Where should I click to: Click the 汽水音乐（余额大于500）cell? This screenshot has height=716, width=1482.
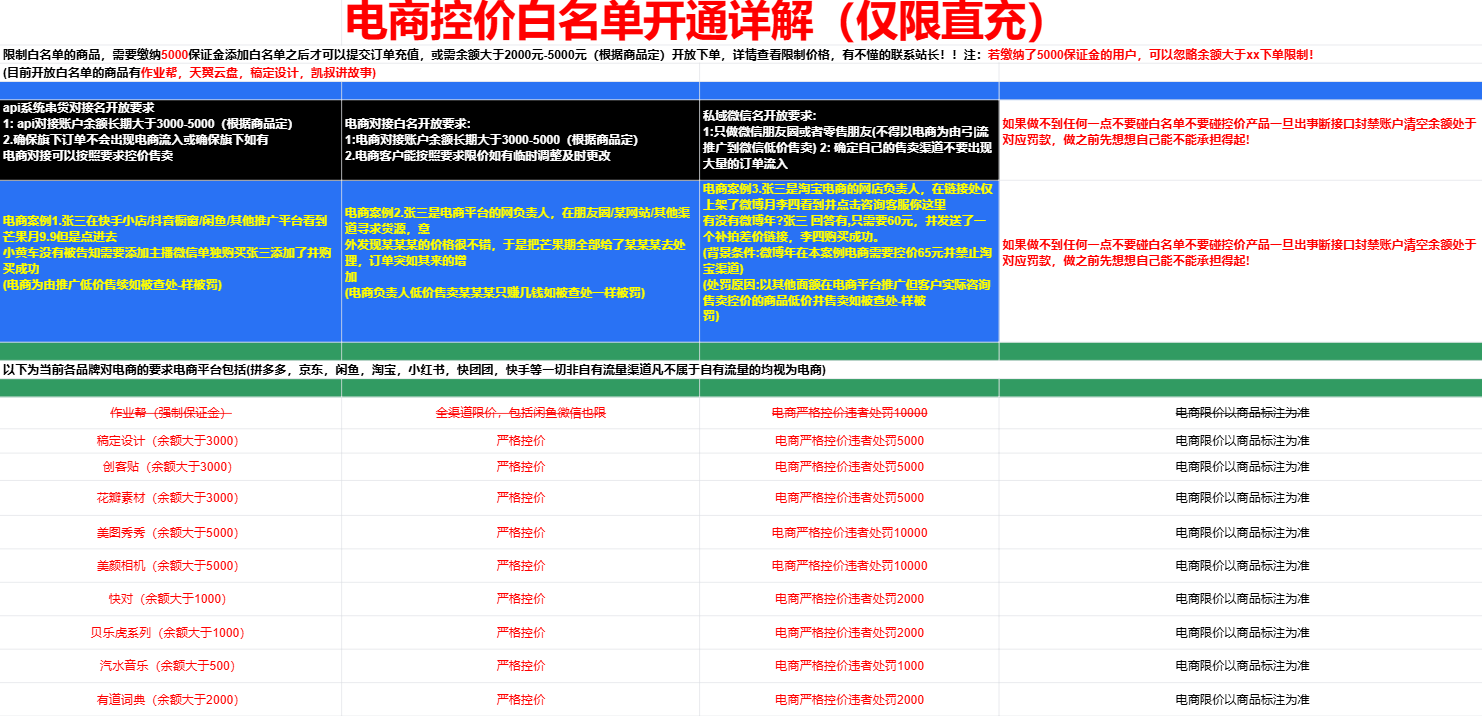click(168, 666)
